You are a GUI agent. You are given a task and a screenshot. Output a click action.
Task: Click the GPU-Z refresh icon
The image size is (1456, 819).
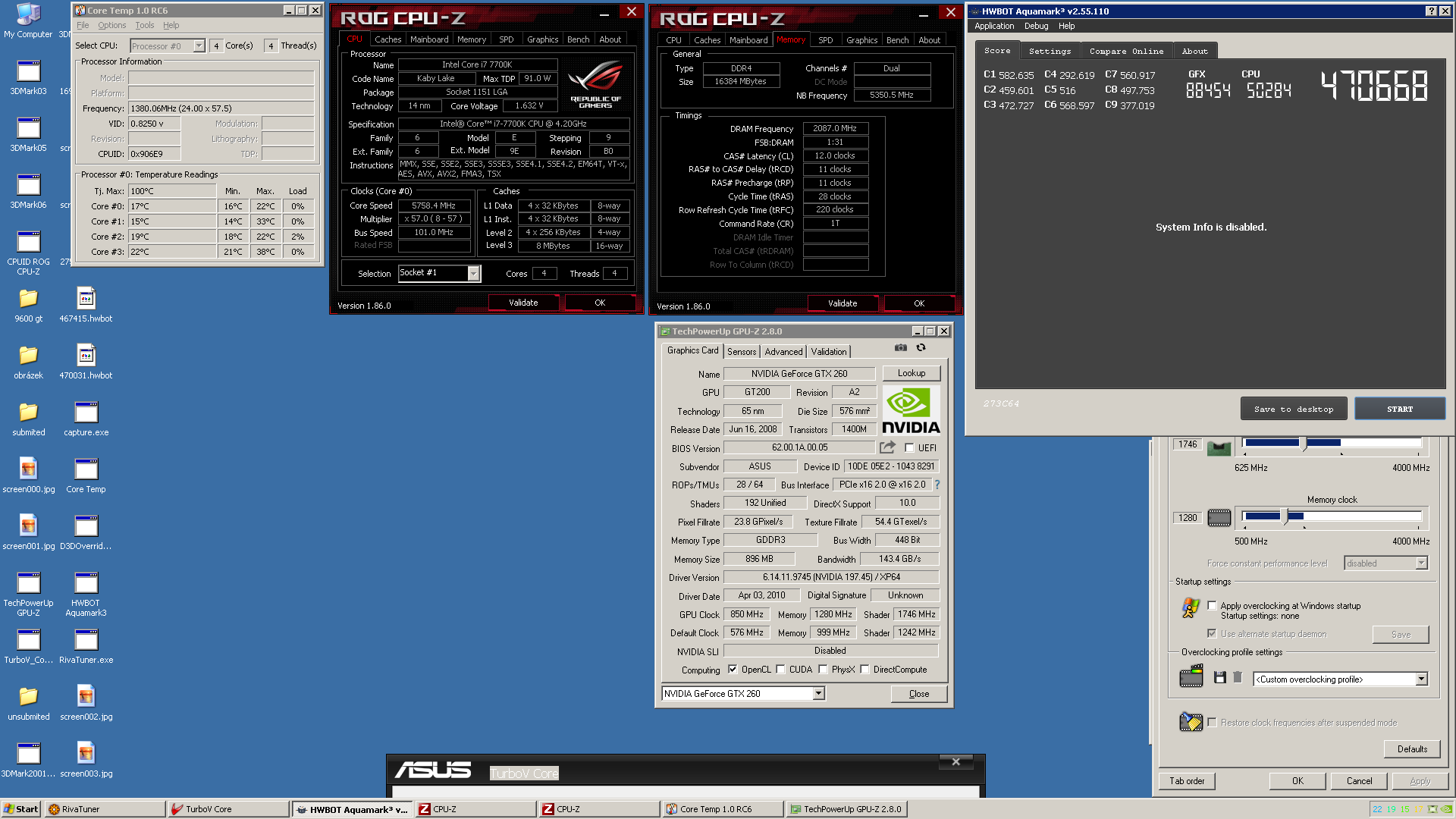pyautogui.click(x=921, y=348)
